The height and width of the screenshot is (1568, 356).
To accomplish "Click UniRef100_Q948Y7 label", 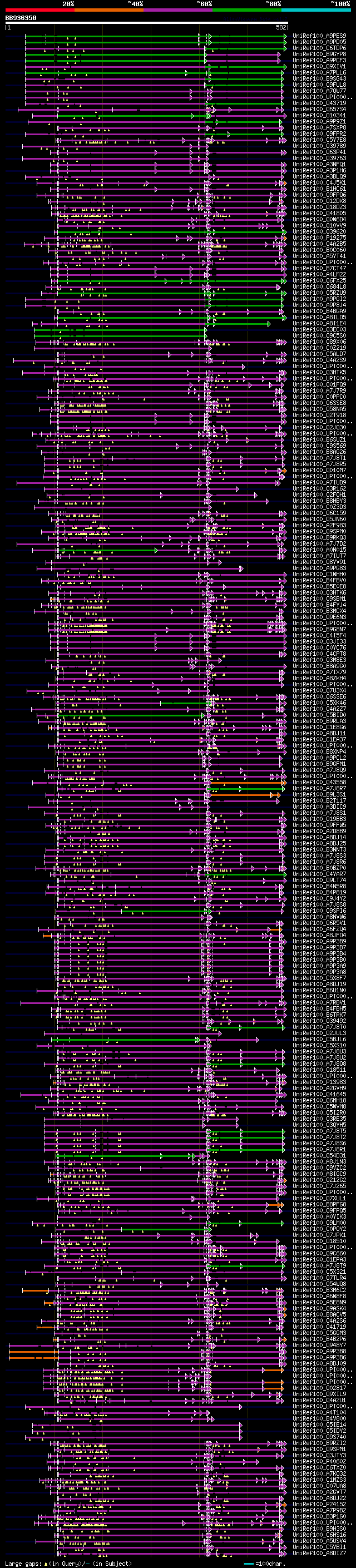I will (x=319, y=1346).
